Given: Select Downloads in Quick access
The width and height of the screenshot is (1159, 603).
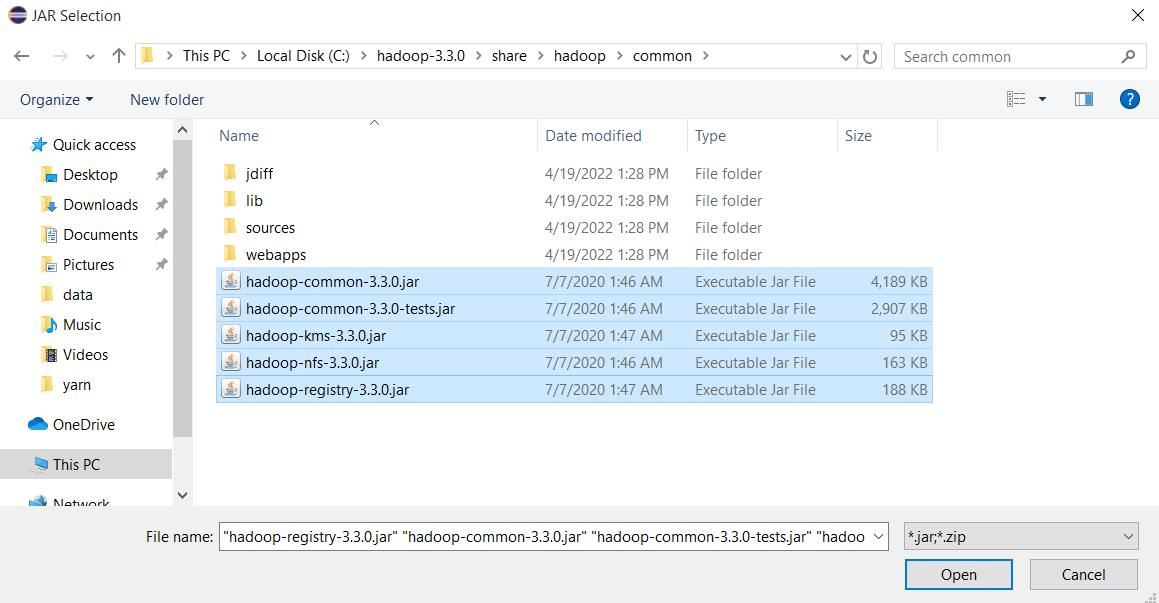Looking at the screenshot, I should pyautogui.click(x=100, y=204).
